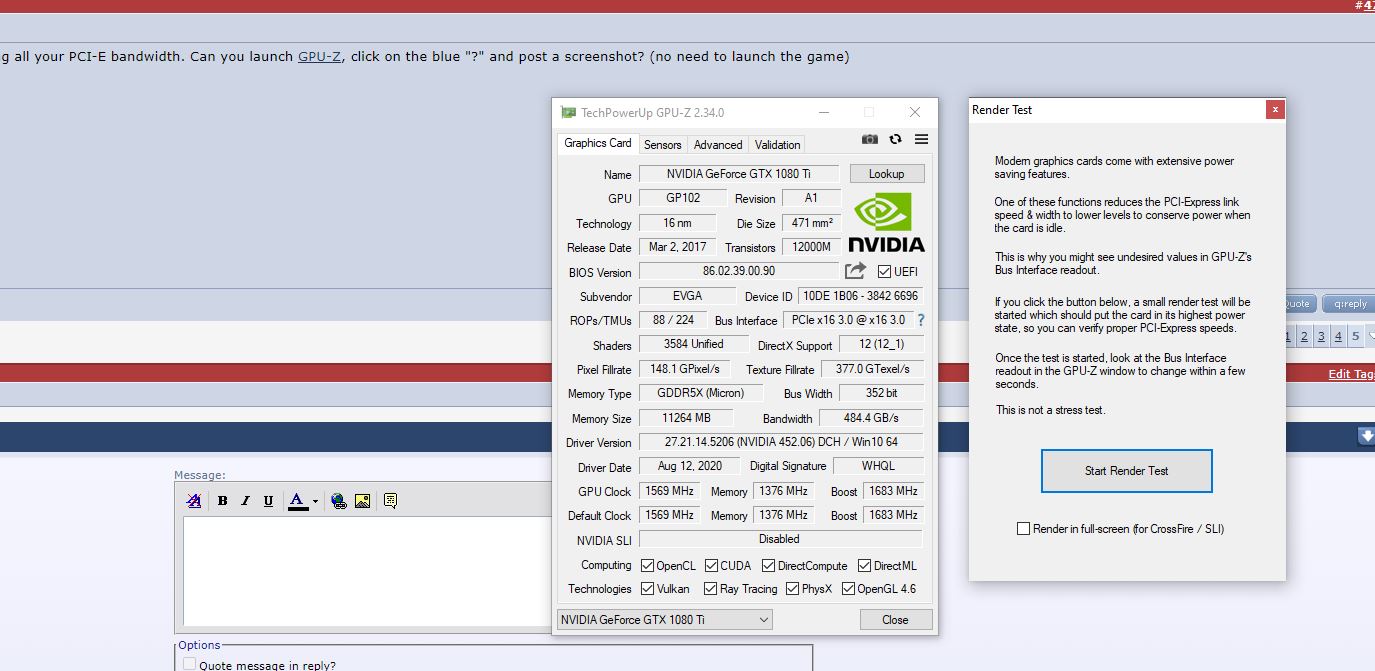
Task: Insert a hyperlink with the globe icon
Action: (339, 501)
